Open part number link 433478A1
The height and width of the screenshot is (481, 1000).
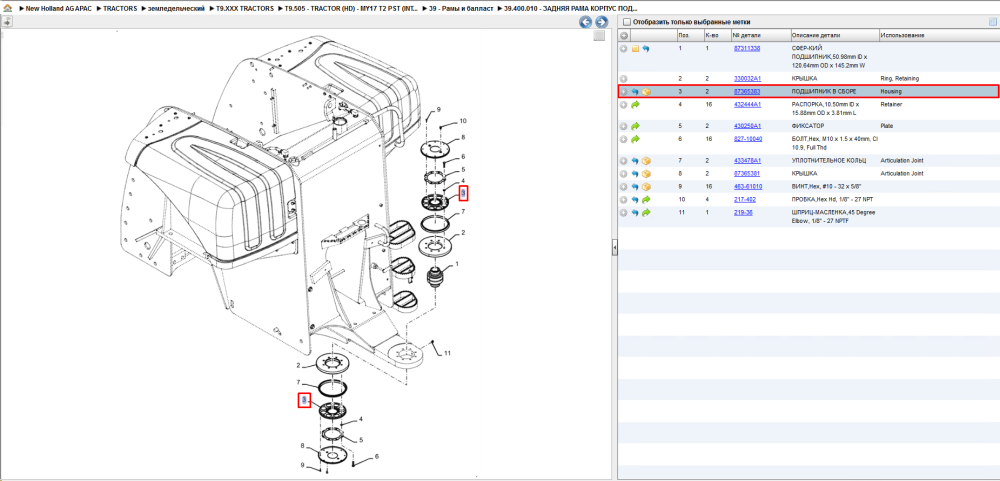click(x=747, y=161)
